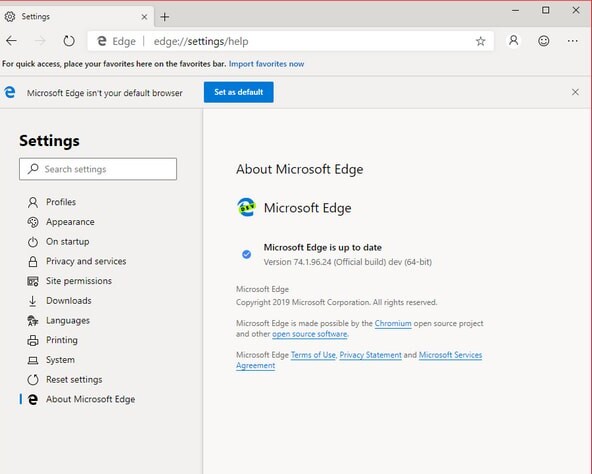Click the Settings tab title
This screenshot has width=592, height=474.
pyautogui.click(x=35, y=17)
